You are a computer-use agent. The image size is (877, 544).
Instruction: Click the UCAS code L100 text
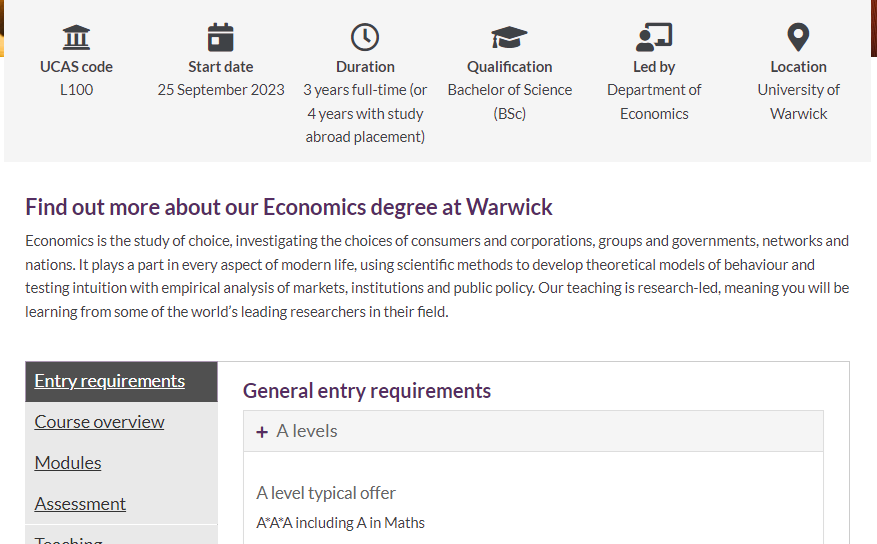76,90
